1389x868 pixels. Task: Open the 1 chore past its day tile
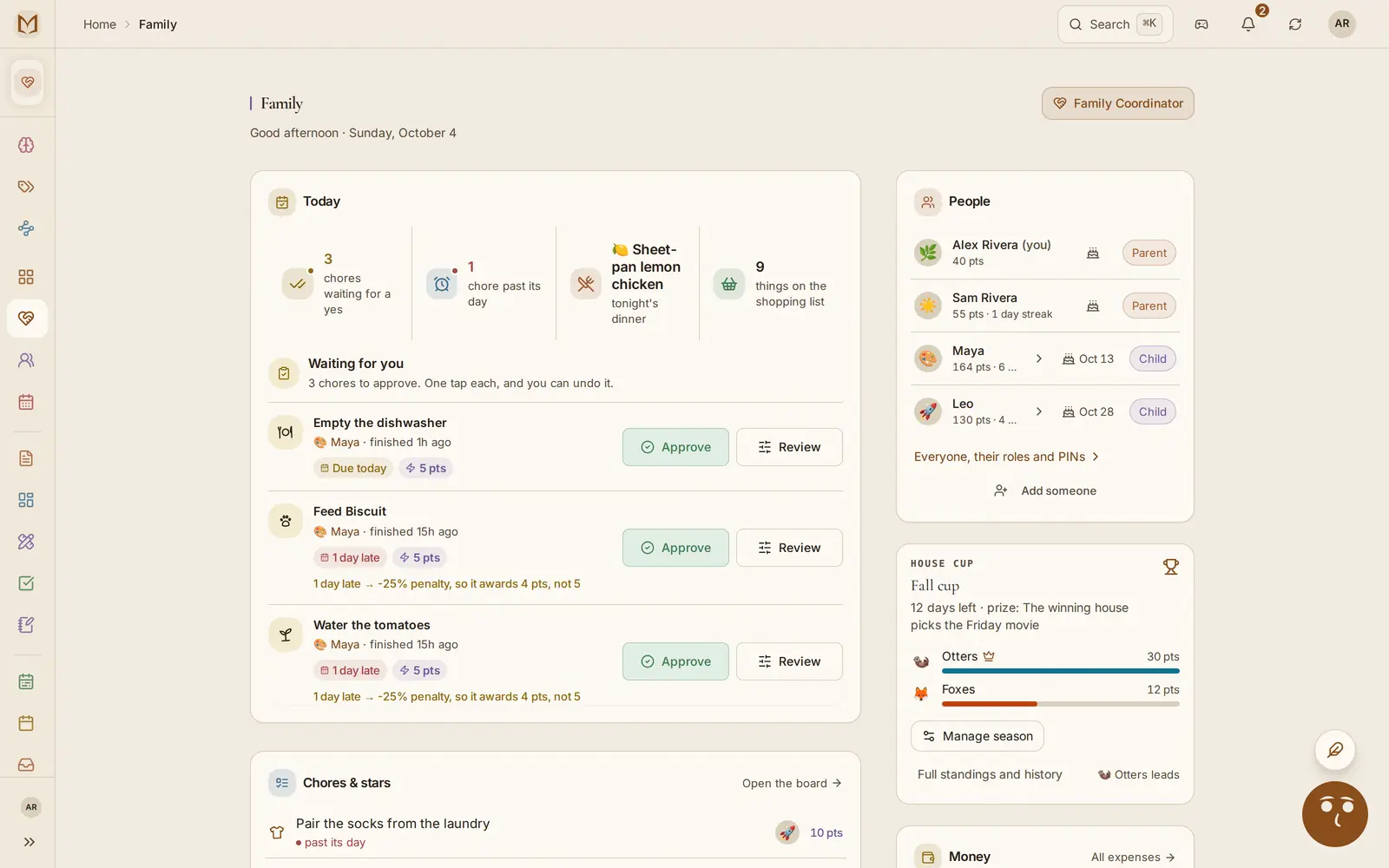[484, 284]
